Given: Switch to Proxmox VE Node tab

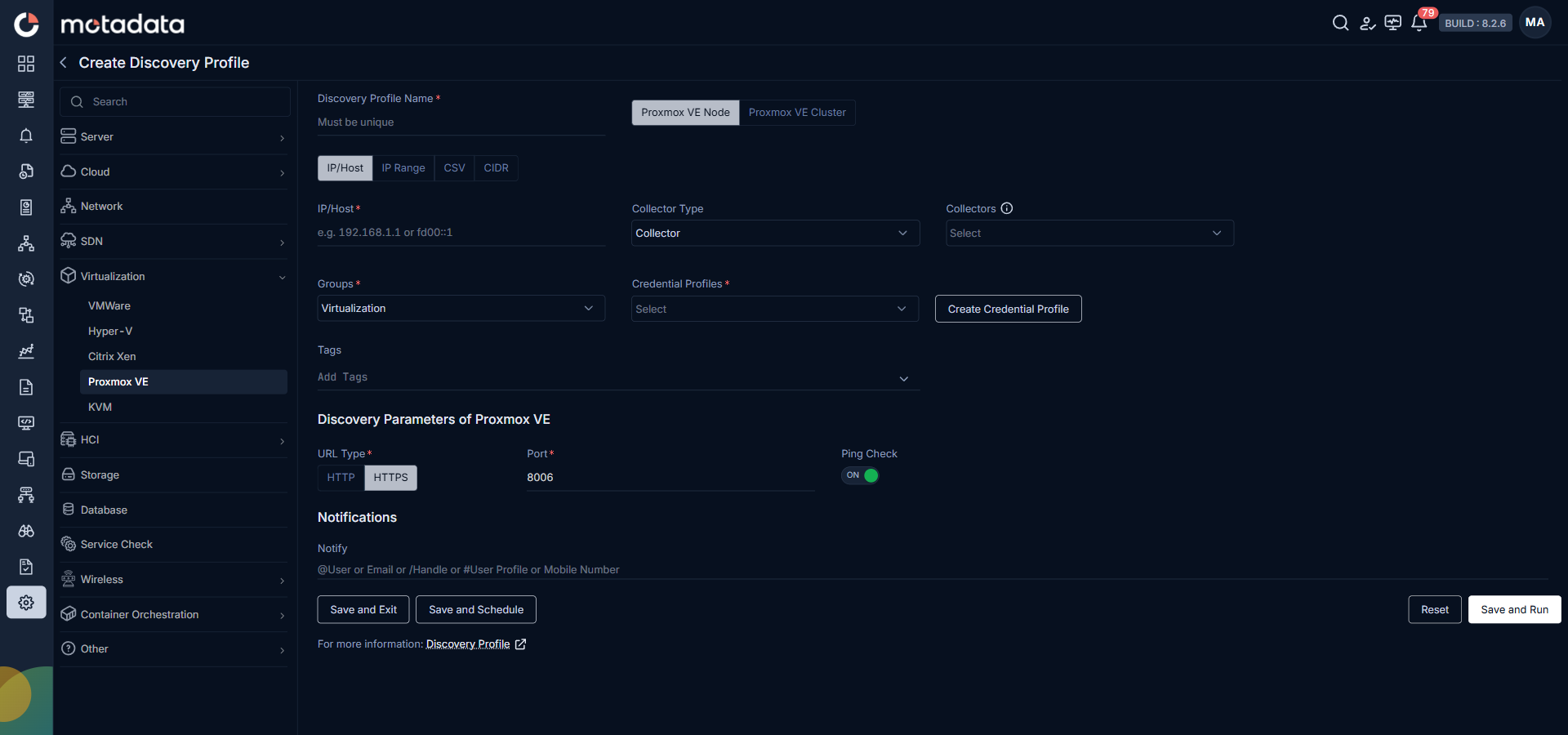Looking at the screenshot, I should 685,113.
